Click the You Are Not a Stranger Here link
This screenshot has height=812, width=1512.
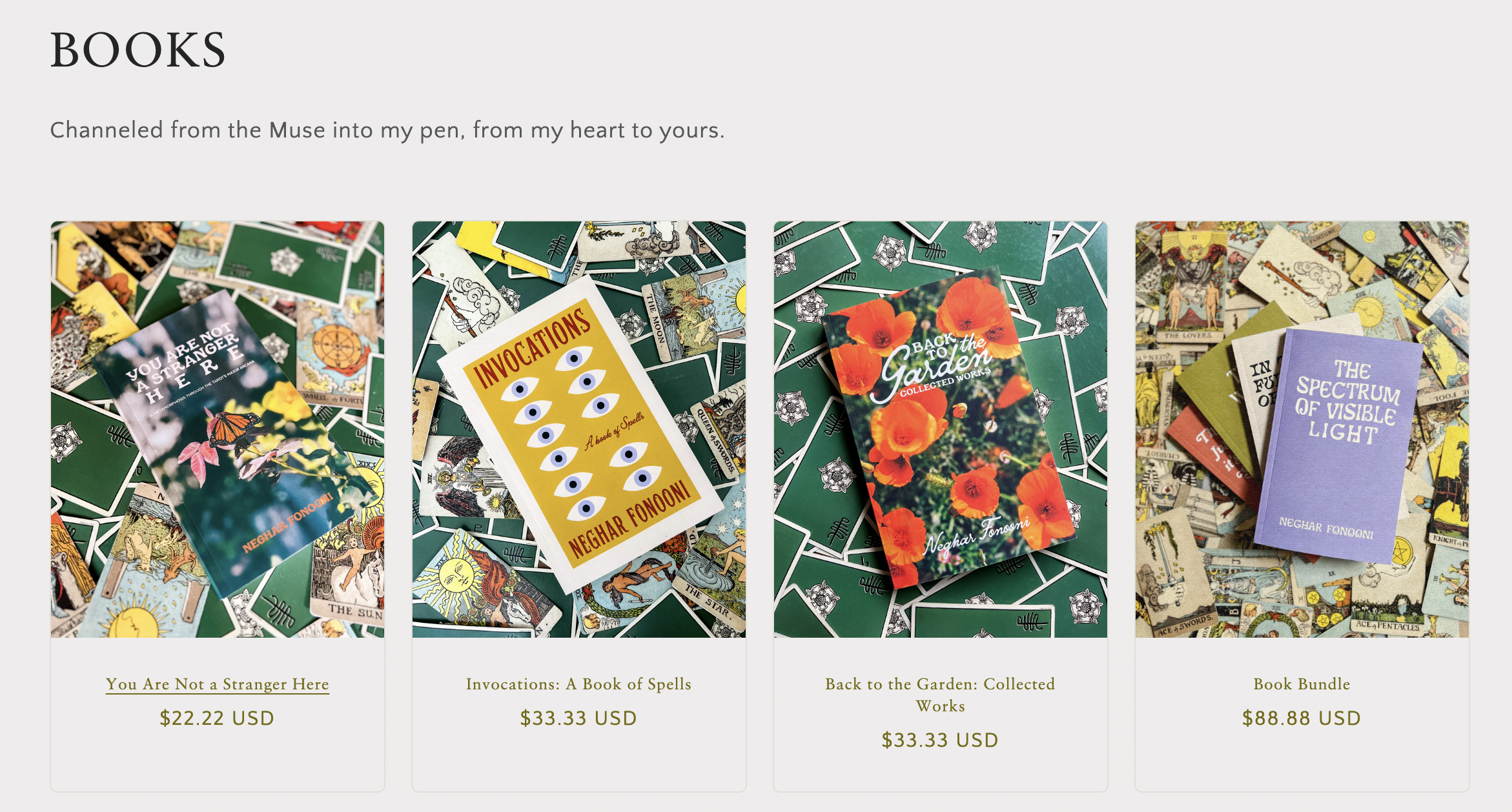coord(218,684)
